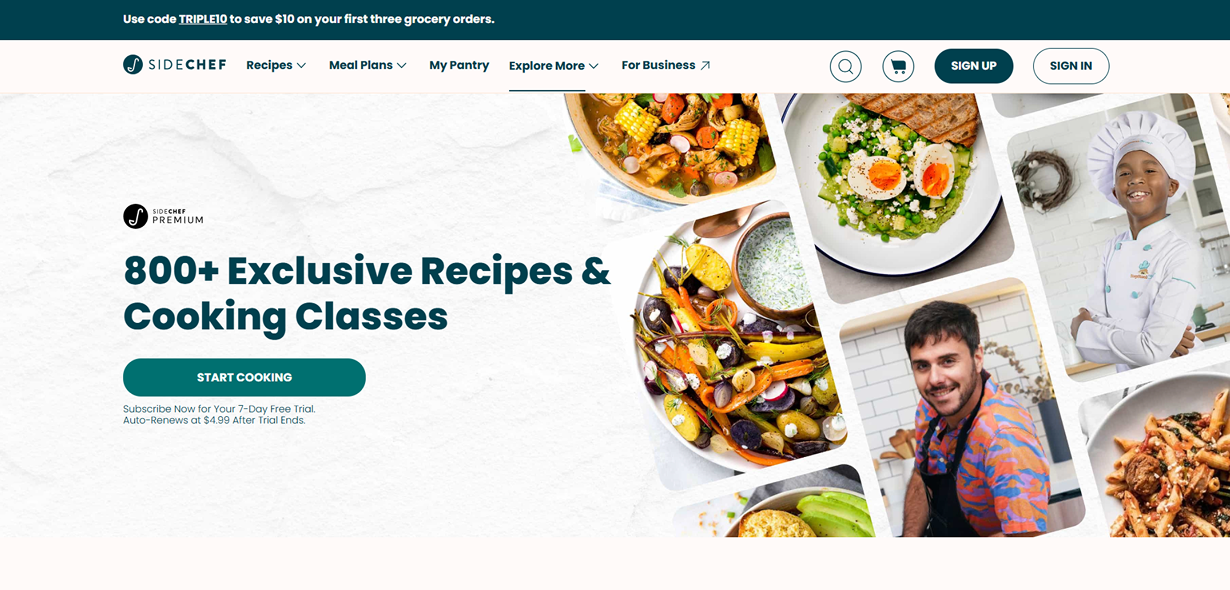Viewport: 1230px width, 590px height.
Task: Click the SideChef logo icon in header
Action: pyautogui.click(x=133, y=65)
